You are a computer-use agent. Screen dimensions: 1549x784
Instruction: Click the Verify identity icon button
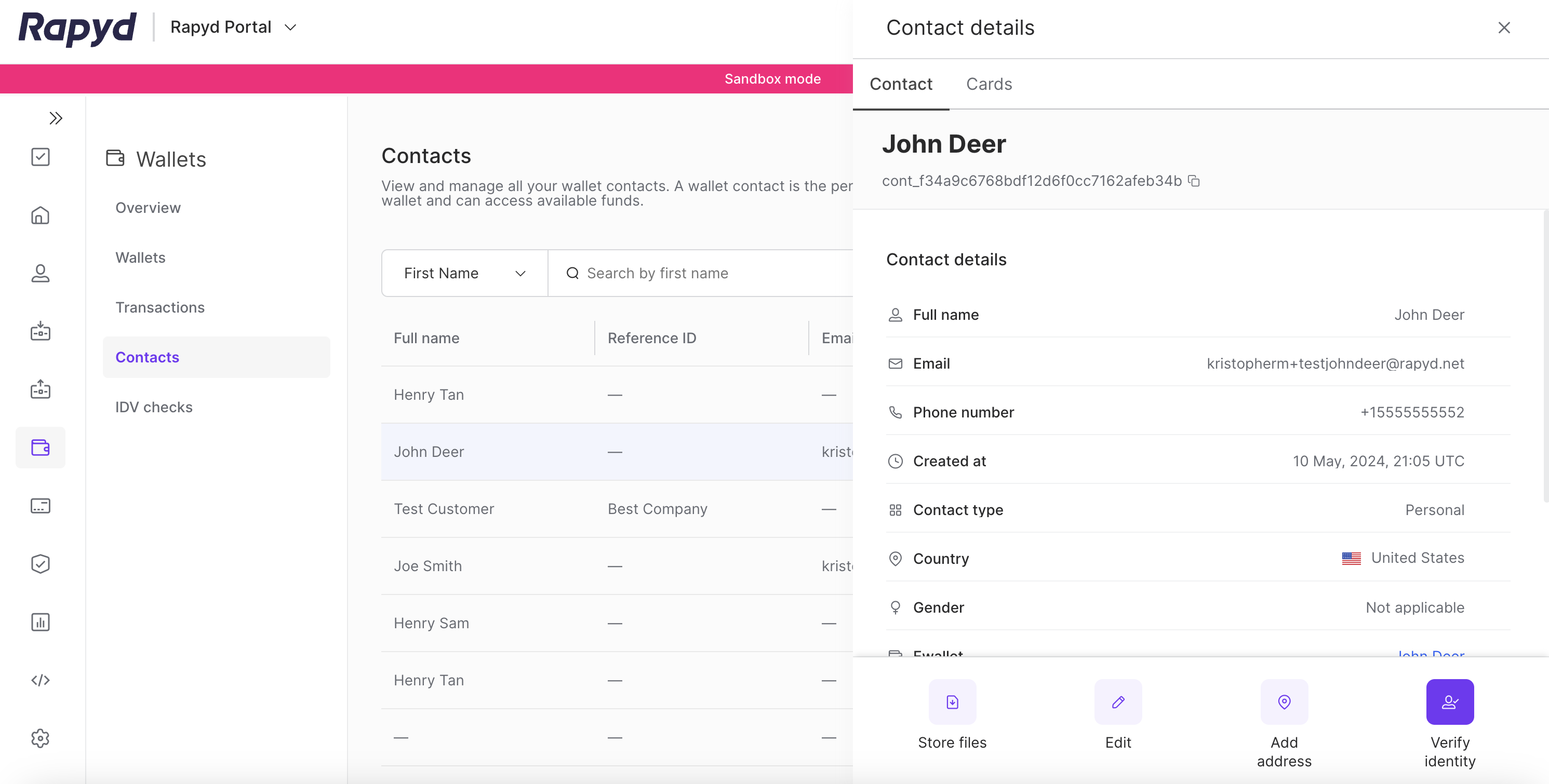click(1449, 701)
